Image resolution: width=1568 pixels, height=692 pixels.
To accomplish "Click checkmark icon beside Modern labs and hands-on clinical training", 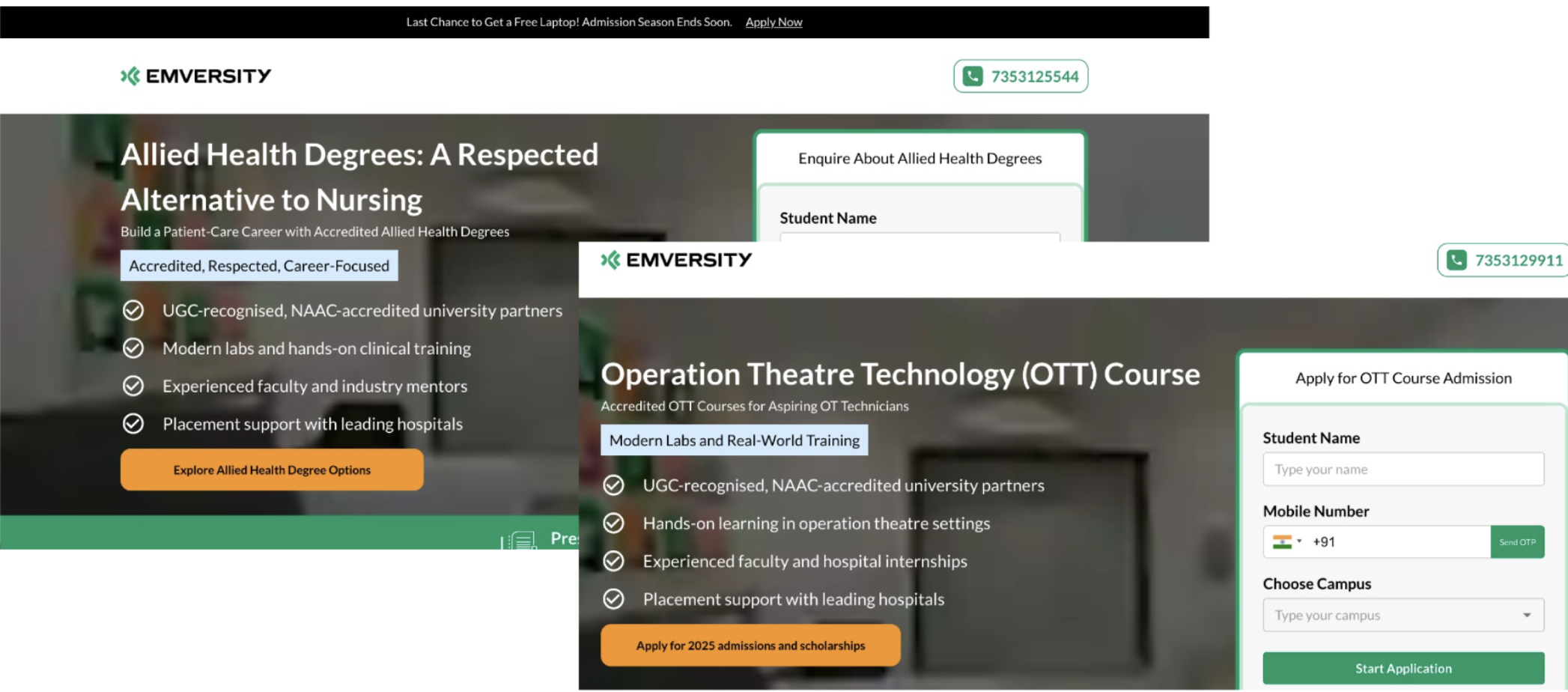I will point(133,348).
